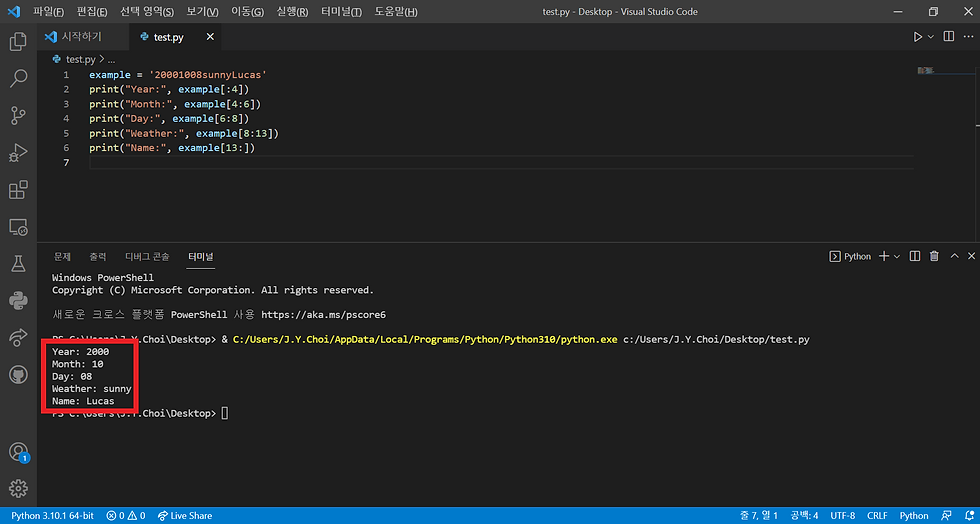The height and width of the screenshot is (524, 980).
Task: Kill the terminal with trash icon
Action: 934,256
